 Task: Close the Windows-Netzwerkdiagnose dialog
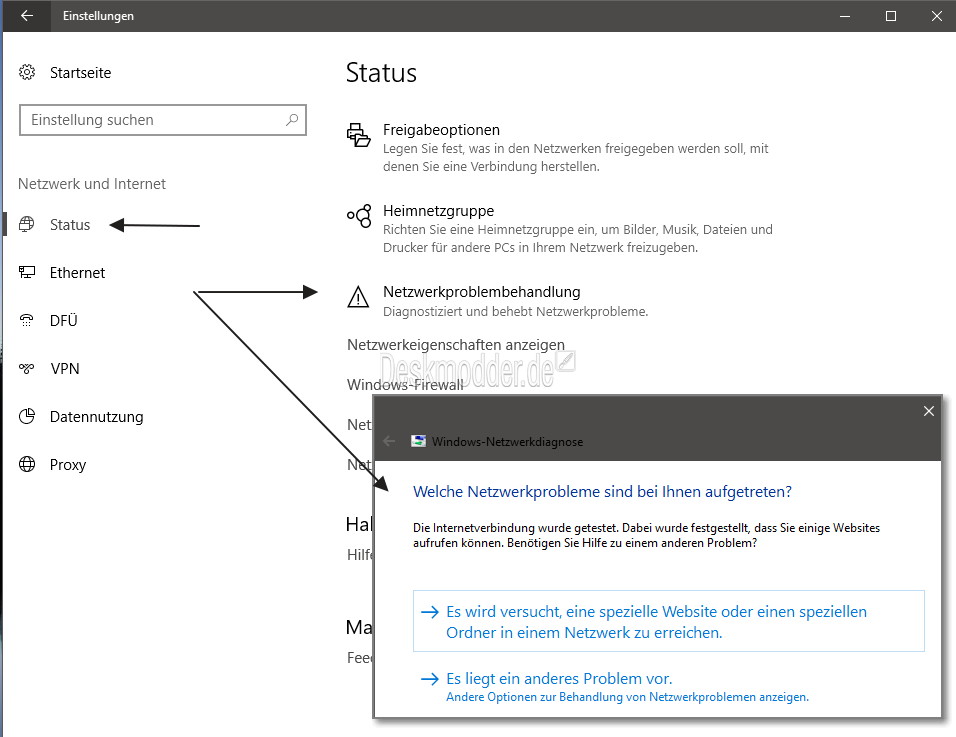coord(929,411)
